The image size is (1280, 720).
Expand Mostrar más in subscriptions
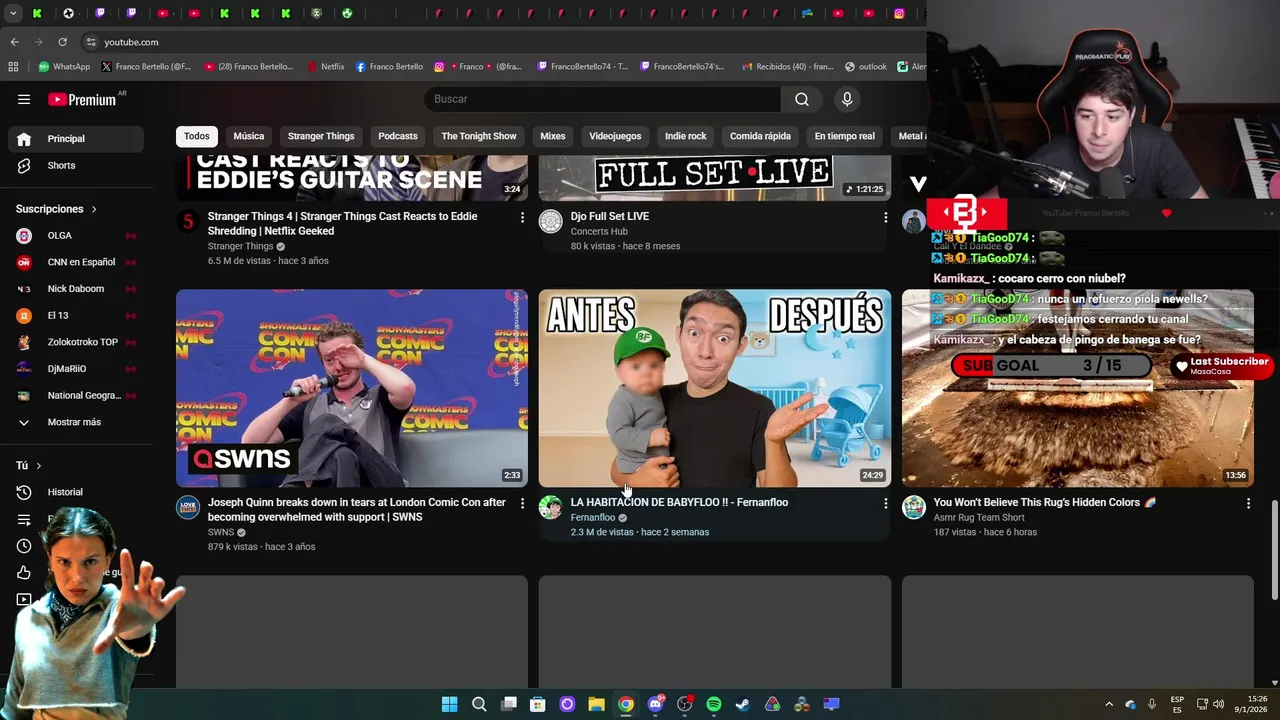(76, 422)
